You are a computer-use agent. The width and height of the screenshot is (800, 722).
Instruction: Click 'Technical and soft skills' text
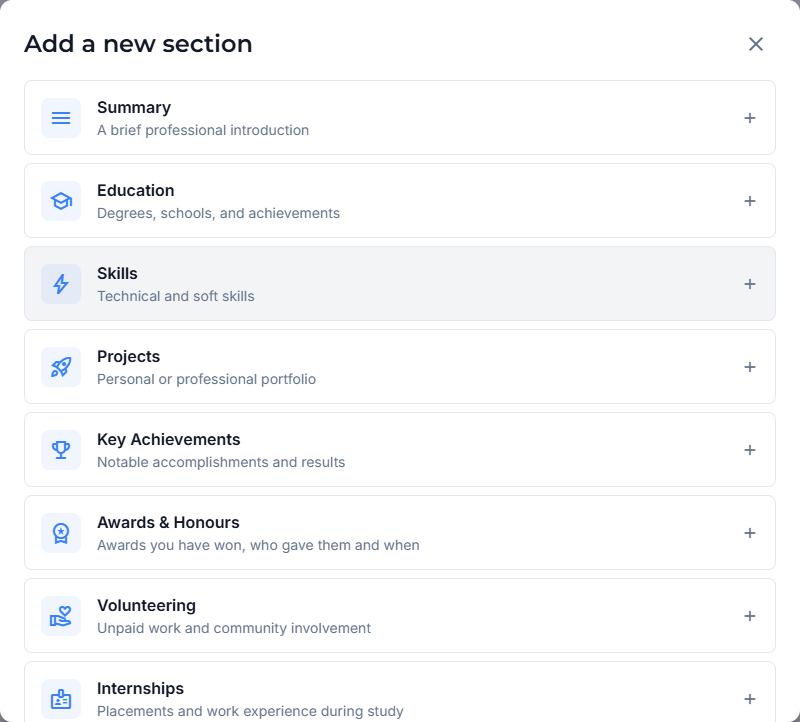point(176,296)
